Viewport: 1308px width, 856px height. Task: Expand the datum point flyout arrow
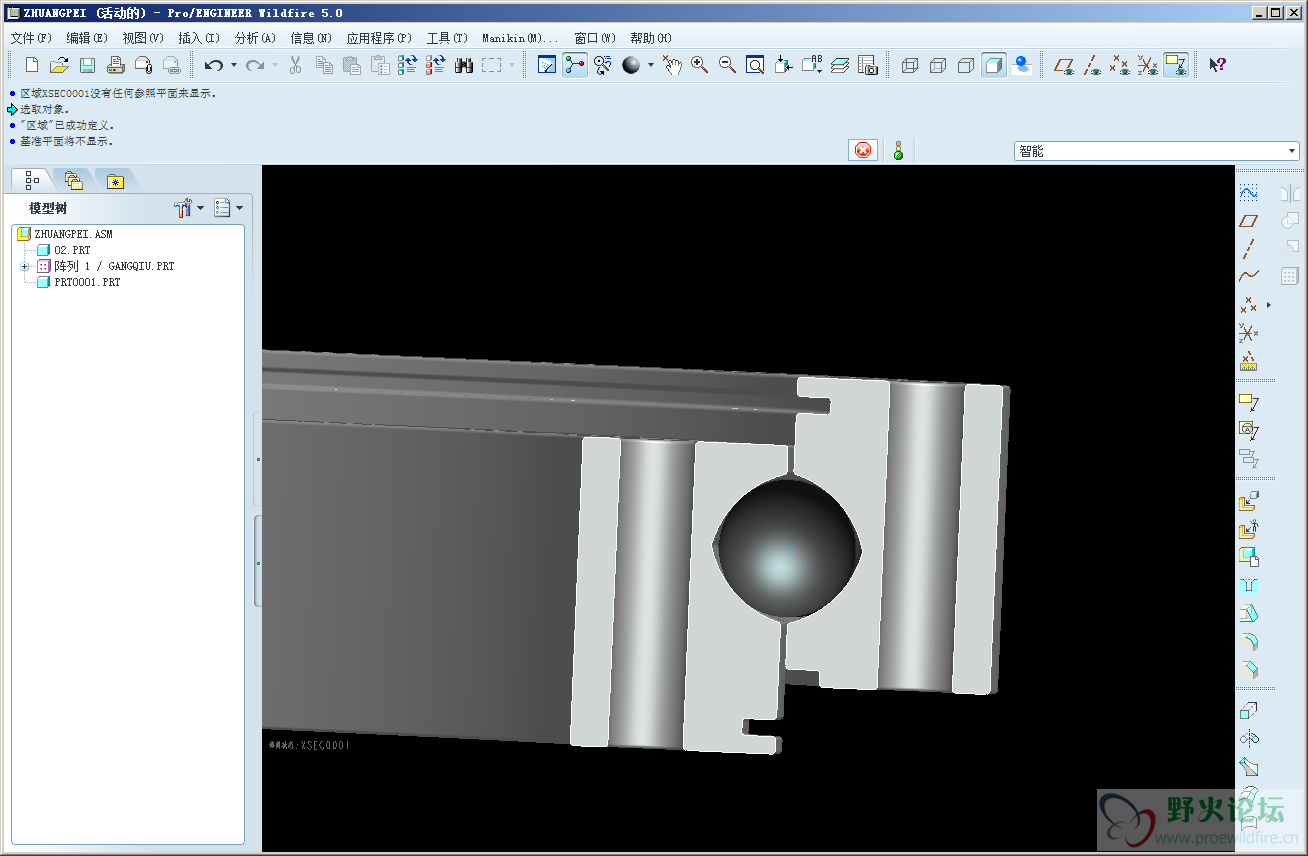1268,304
